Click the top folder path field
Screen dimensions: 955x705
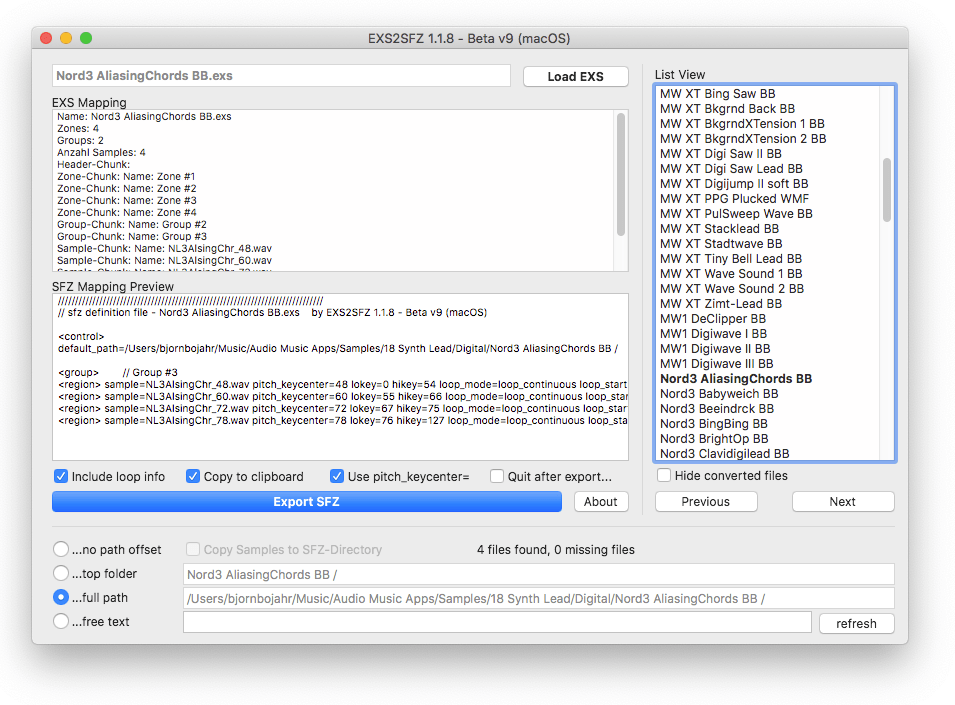538,574
